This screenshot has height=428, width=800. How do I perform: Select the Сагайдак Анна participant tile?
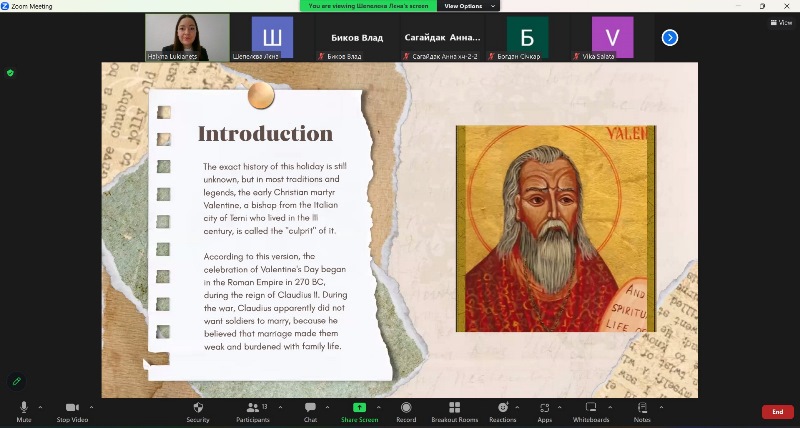(x=442, y=38)
